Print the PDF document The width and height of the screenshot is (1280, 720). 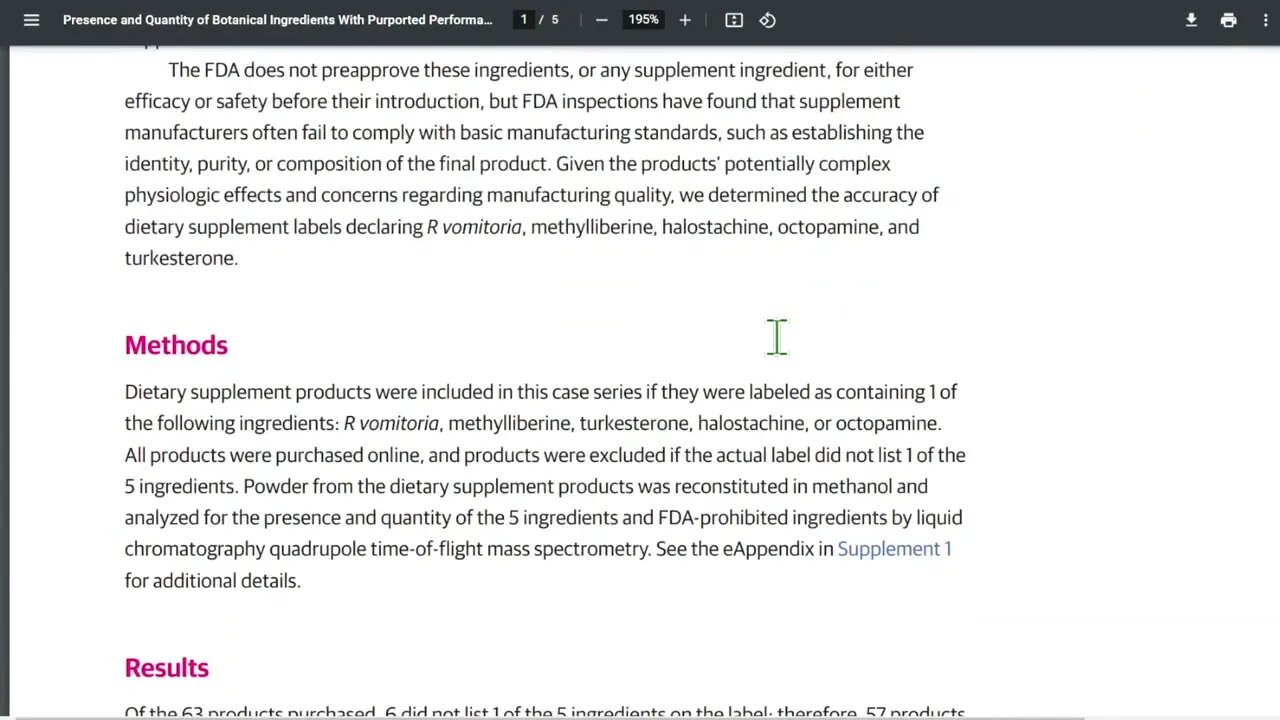coord(1228,20)
